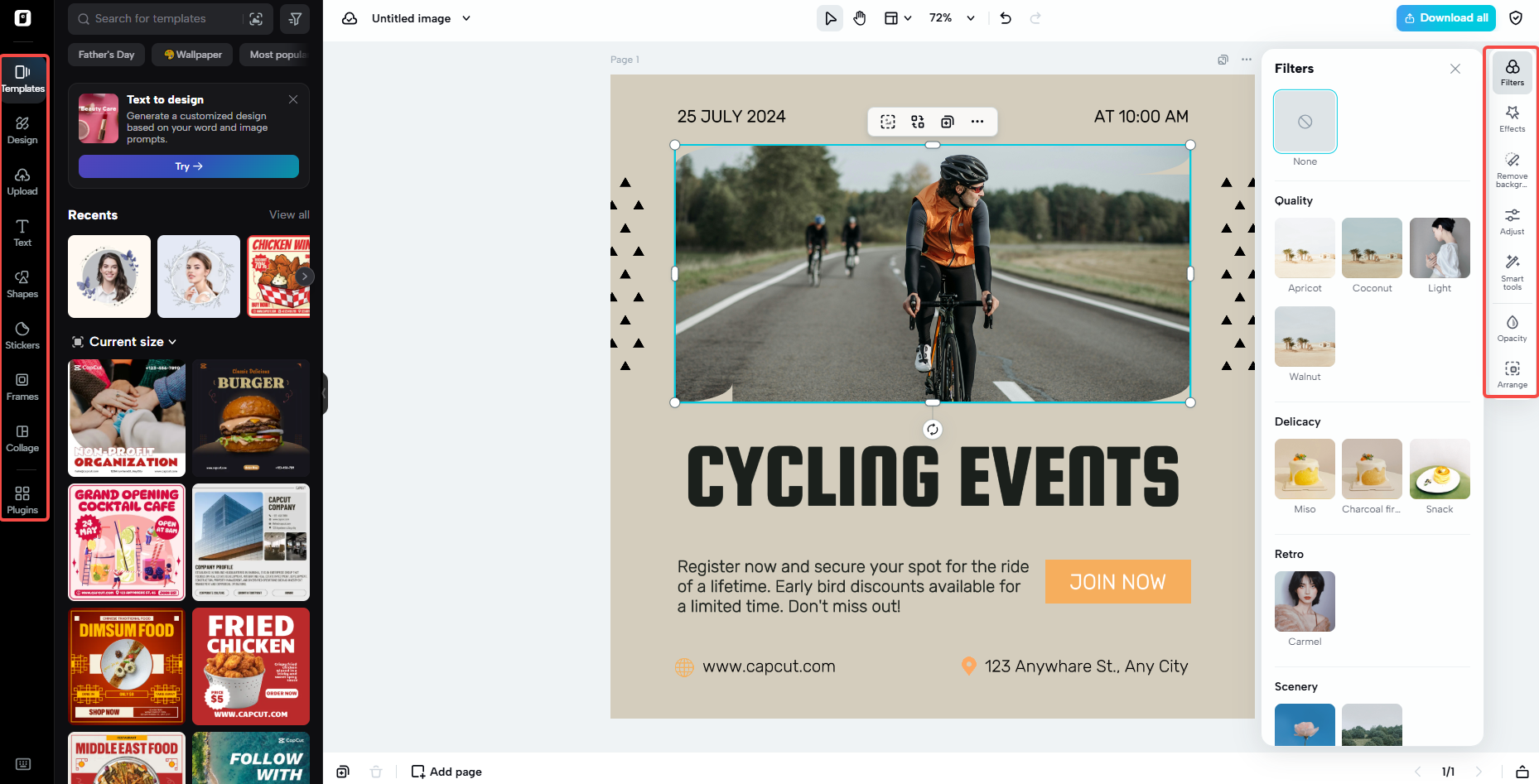Click the Download all button
The image size is (1539, 784).
[1446, 18]
